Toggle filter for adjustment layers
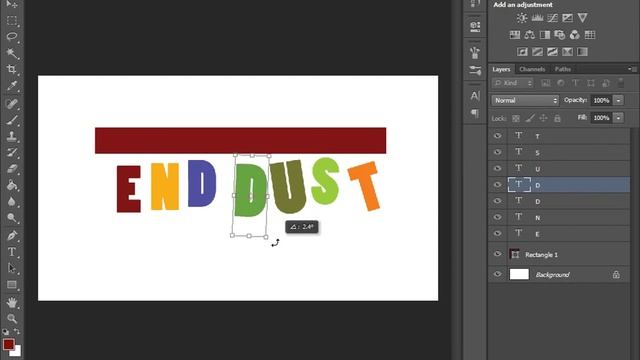 [x=561, y=83]
